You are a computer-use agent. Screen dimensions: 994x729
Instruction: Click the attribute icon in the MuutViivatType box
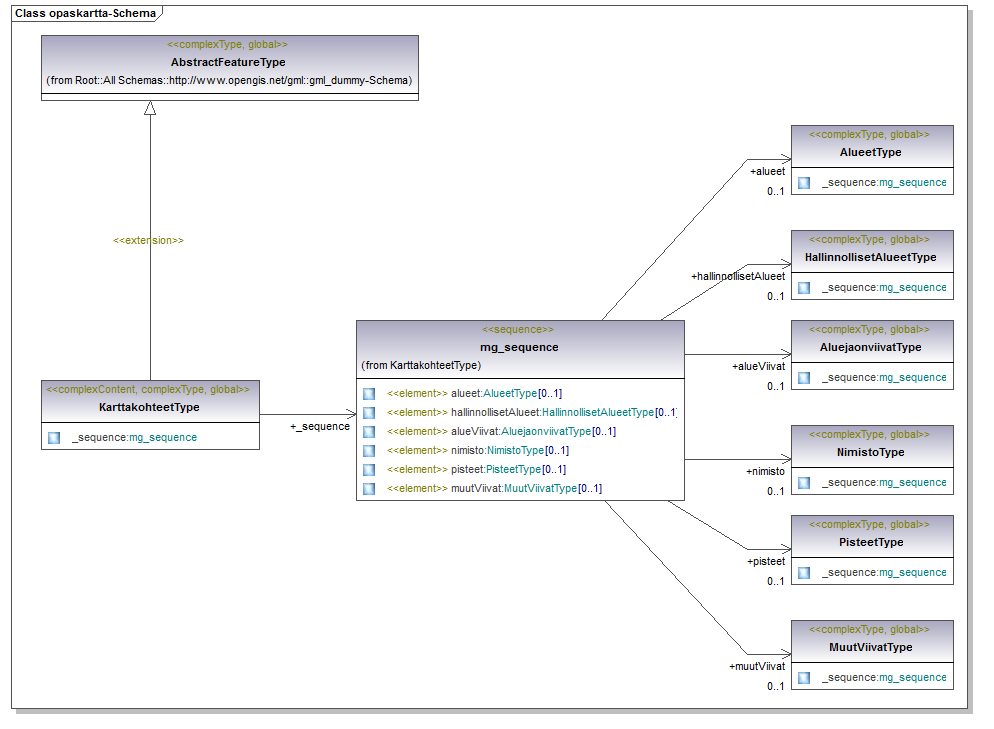pyautogui.click(x=804, y=678)
